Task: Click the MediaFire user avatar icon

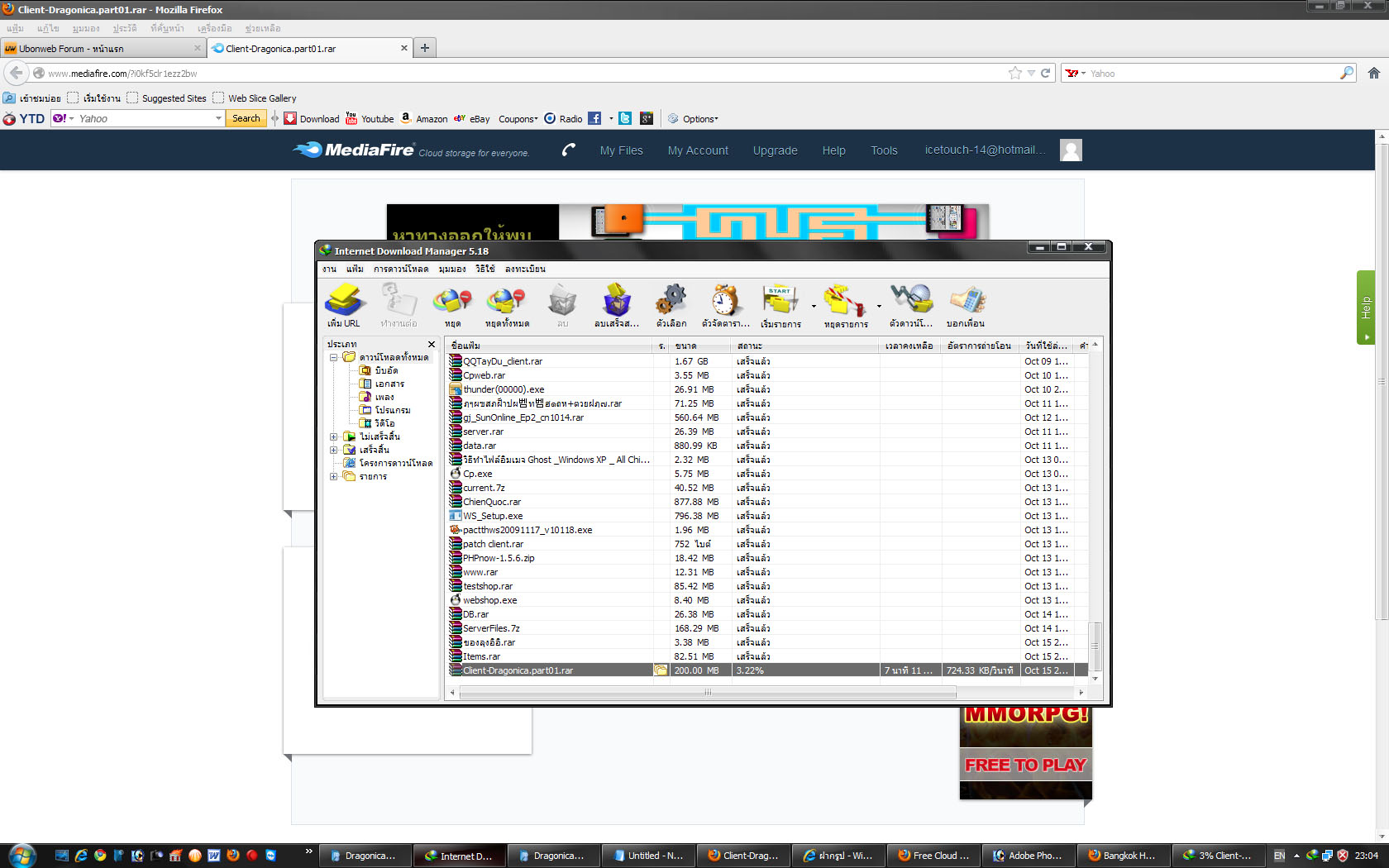Action: point(1071,150)
